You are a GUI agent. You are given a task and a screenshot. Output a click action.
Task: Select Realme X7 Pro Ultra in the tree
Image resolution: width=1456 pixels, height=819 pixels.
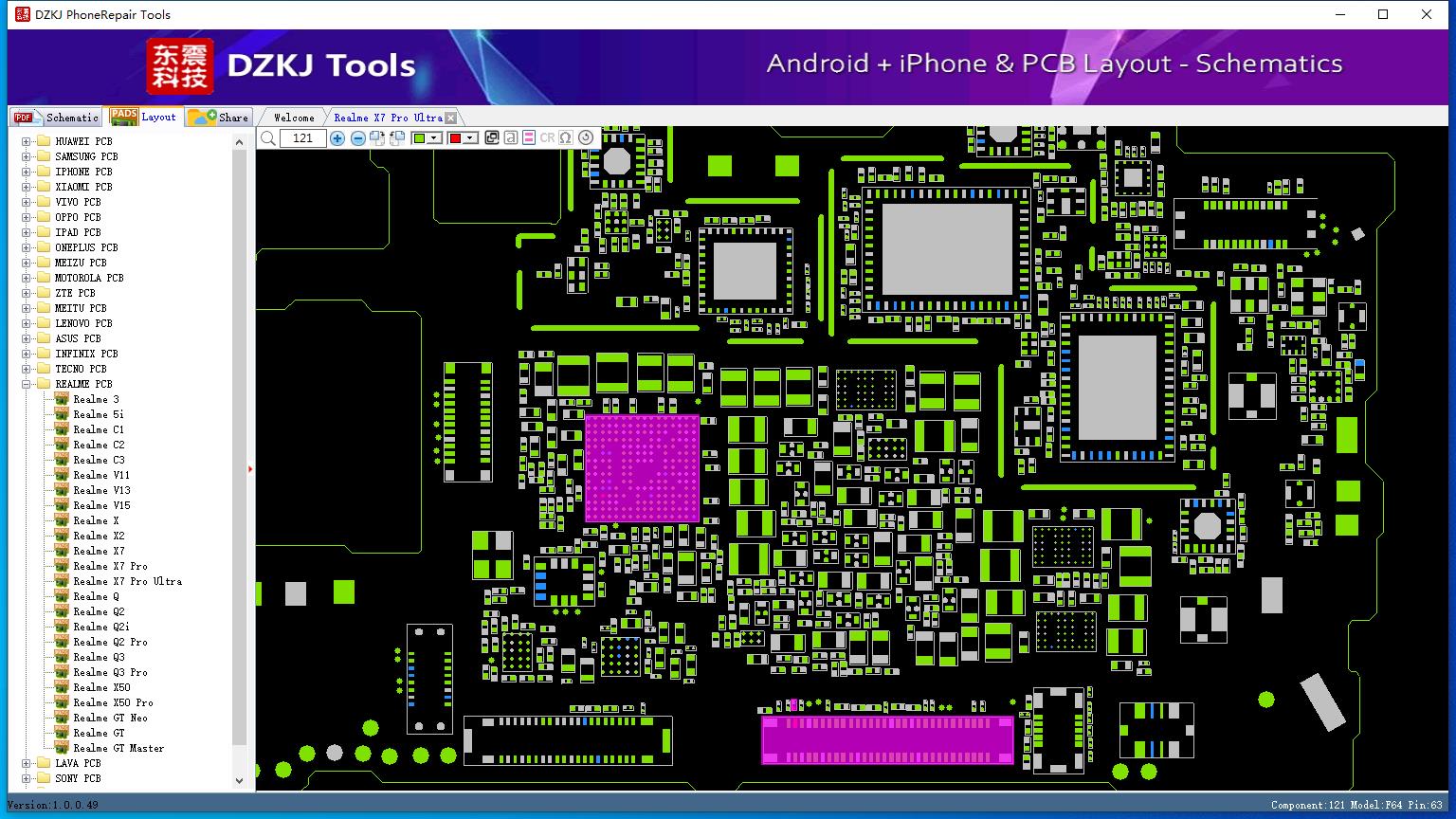128,581
